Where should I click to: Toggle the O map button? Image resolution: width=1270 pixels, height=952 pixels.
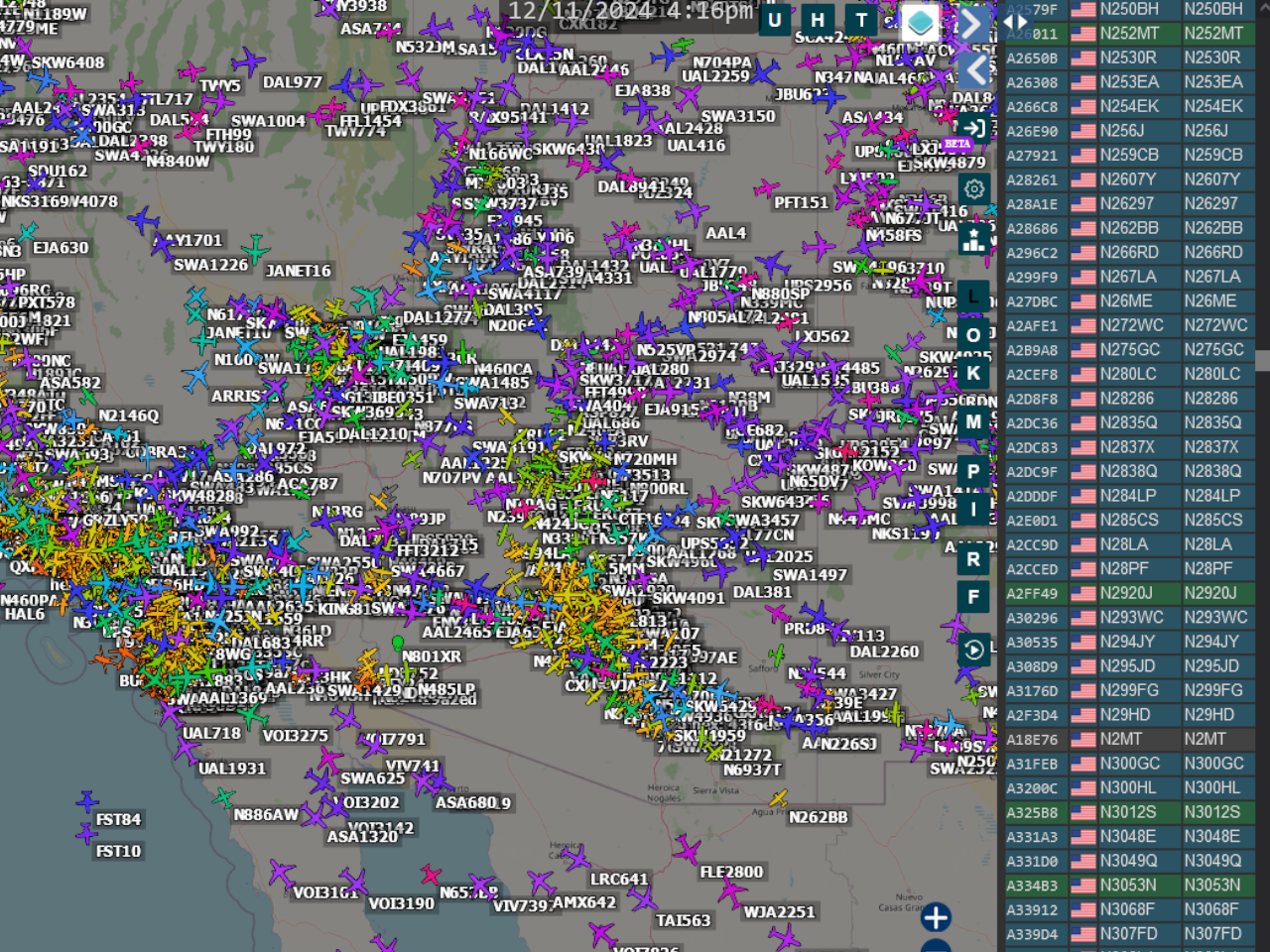tap(973, 335)
